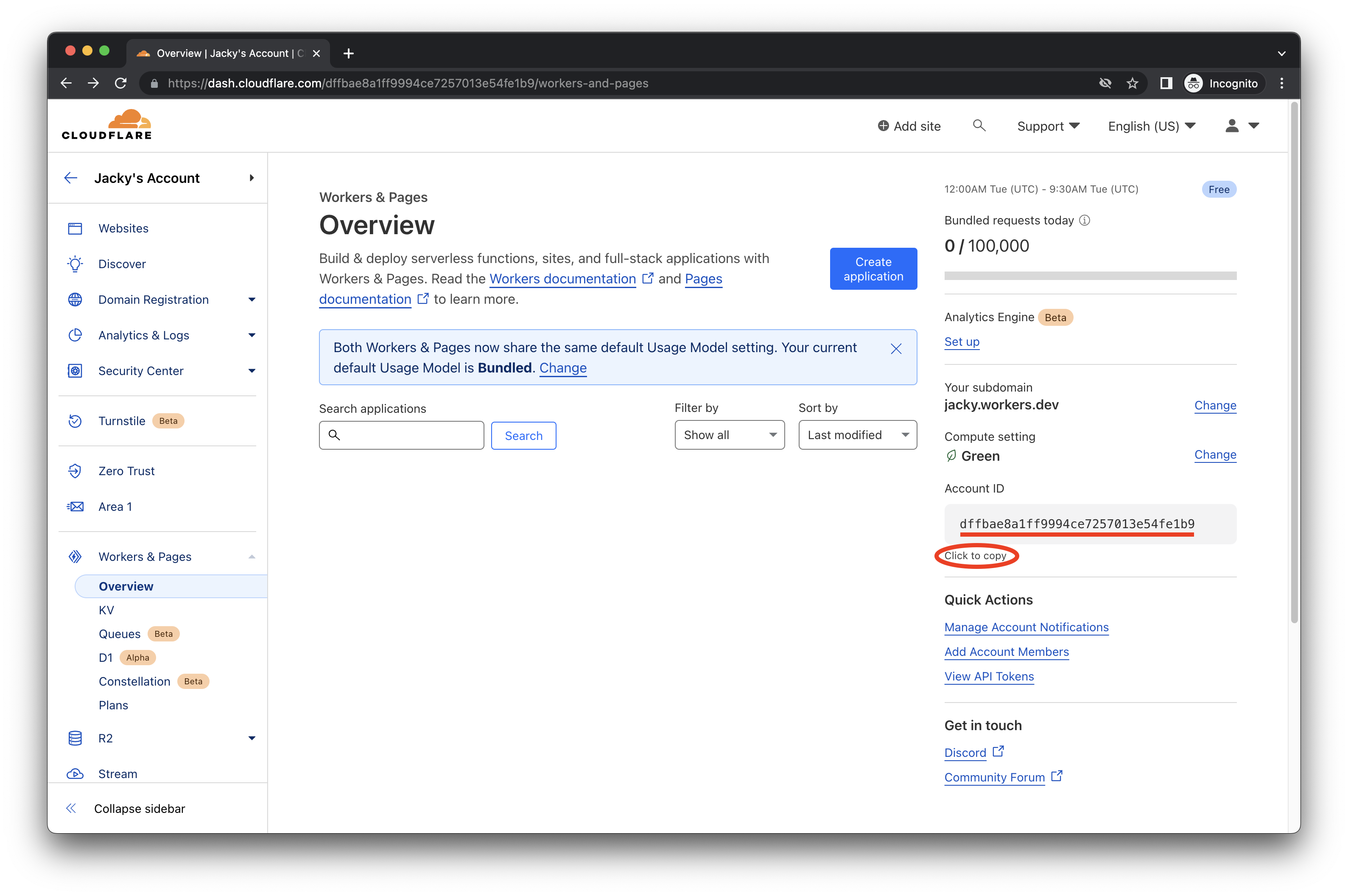Dismiss the Usage Model notice banner

coord(895,349)
